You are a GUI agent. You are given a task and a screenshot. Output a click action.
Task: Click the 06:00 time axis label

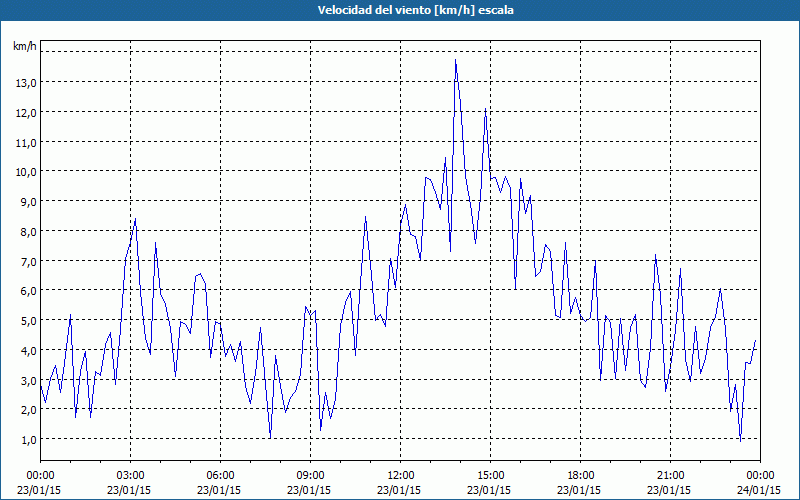(x=220, y=476)
